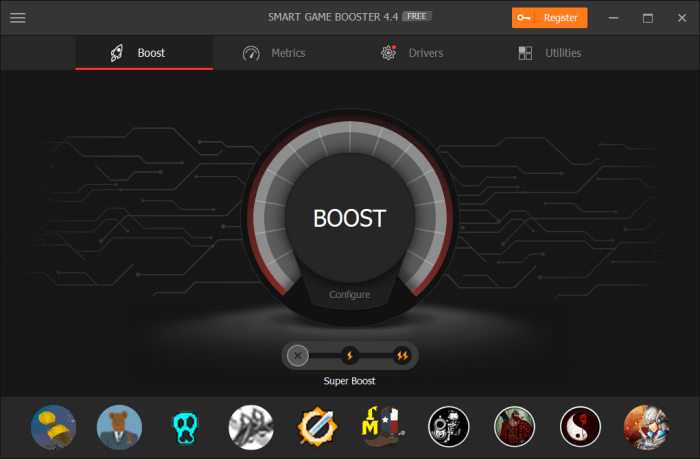The width and height of the screenshot is (700, 459).
Task: Open the cyan gas mask game icon
Action: pos(185,428)
